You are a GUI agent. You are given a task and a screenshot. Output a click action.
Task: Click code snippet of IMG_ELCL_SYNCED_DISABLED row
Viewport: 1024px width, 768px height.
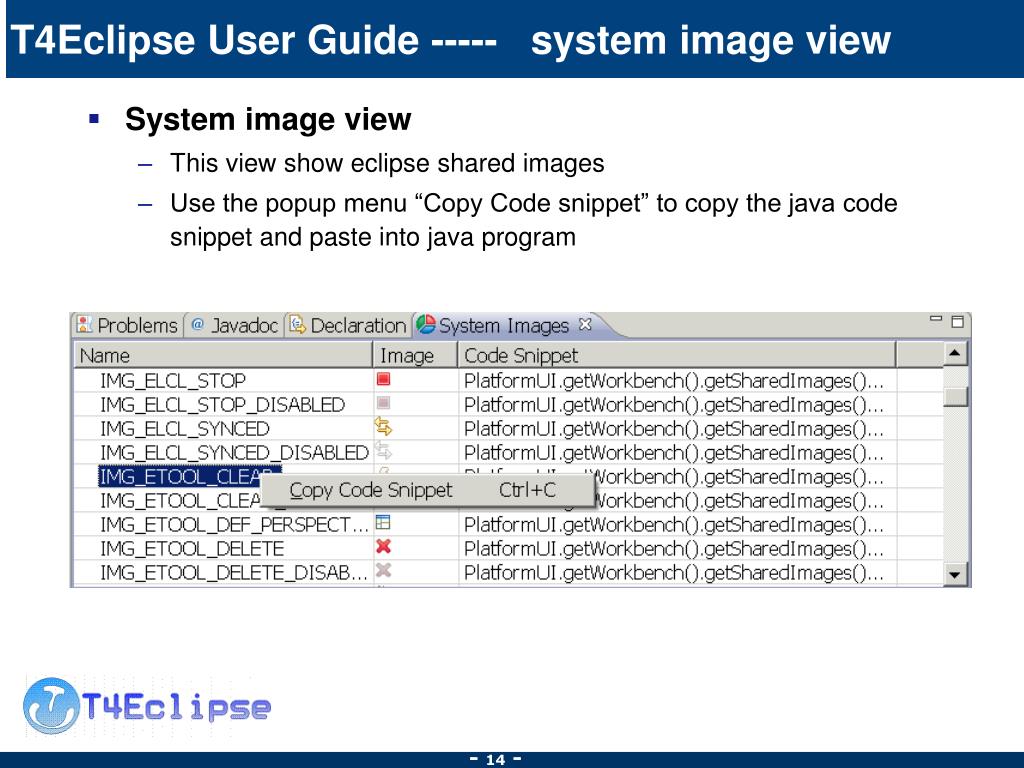(673, 453)
